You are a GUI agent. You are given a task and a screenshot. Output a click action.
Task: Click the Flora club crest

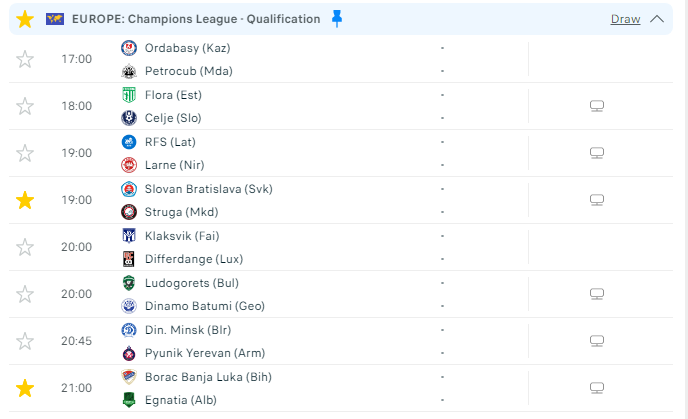(129, 95)
